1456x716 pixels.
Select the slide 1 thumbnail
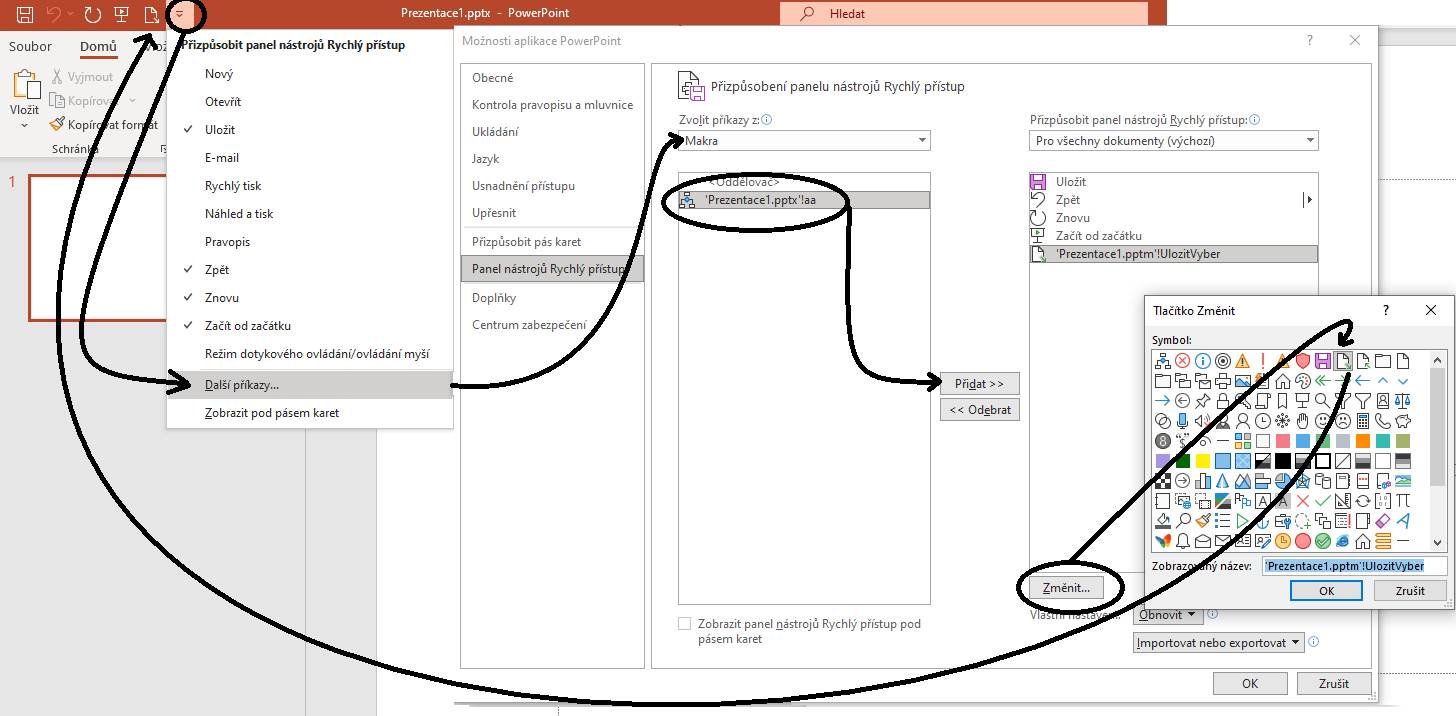coord(97,247)
